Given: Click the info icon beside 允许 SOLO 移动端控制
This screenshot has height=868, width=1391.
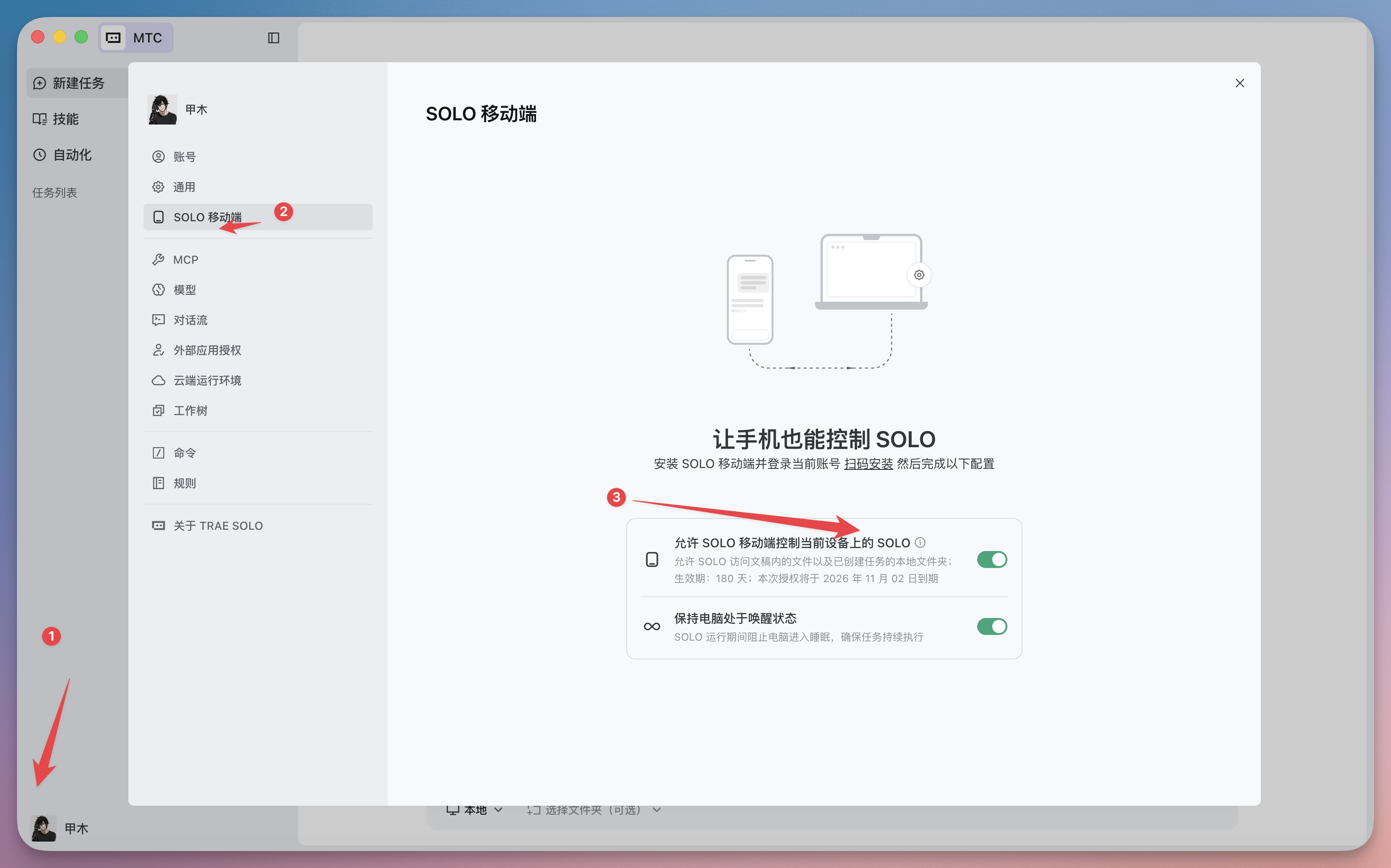Looking at the screenshot, I should 920,542.
